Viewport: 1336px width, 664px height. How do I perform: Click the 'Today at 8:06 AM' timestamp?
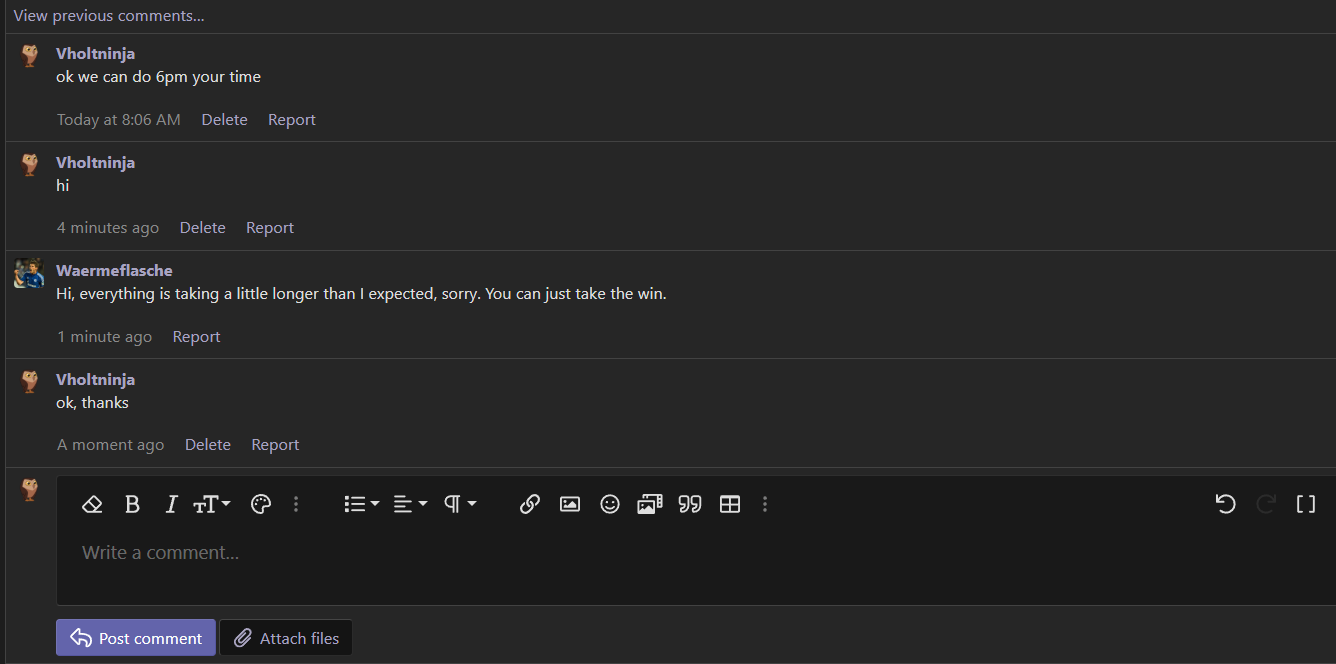(x=119, y=119)
